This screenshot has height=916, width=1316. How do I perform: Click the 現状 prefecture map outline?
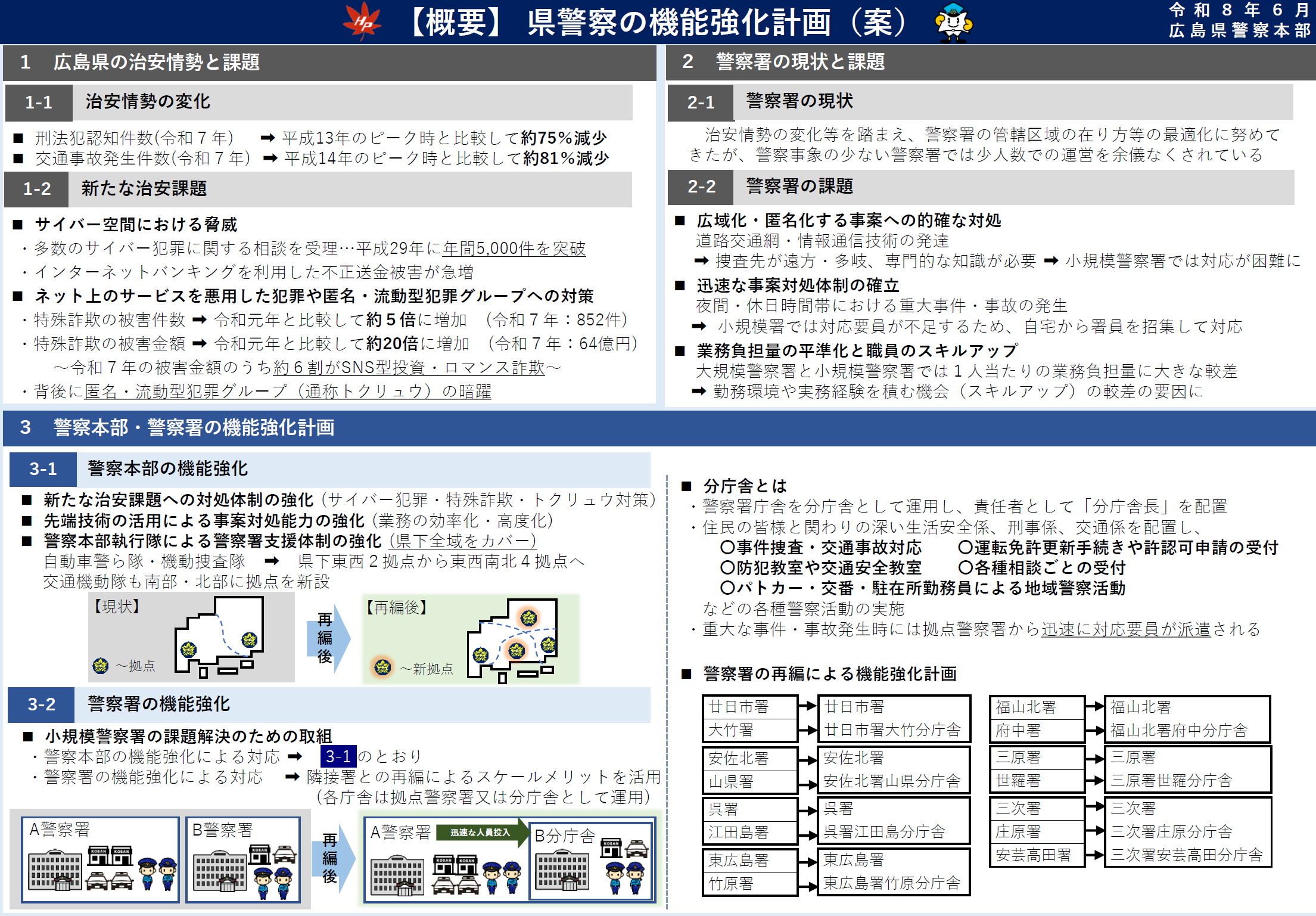(219, 636)
